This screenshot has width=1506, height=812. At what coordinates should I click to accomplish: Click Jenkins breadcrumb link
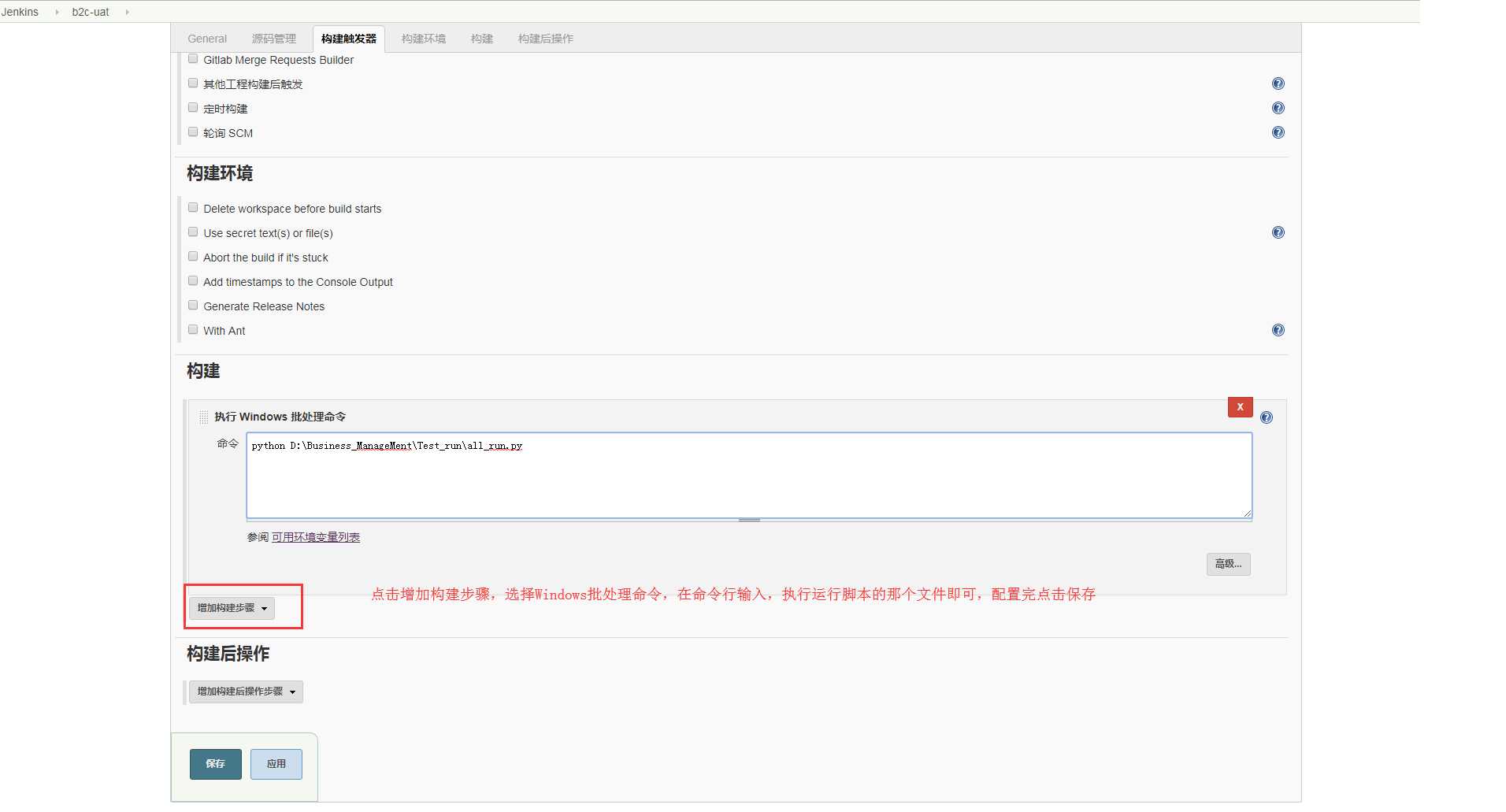click(20, 12)
